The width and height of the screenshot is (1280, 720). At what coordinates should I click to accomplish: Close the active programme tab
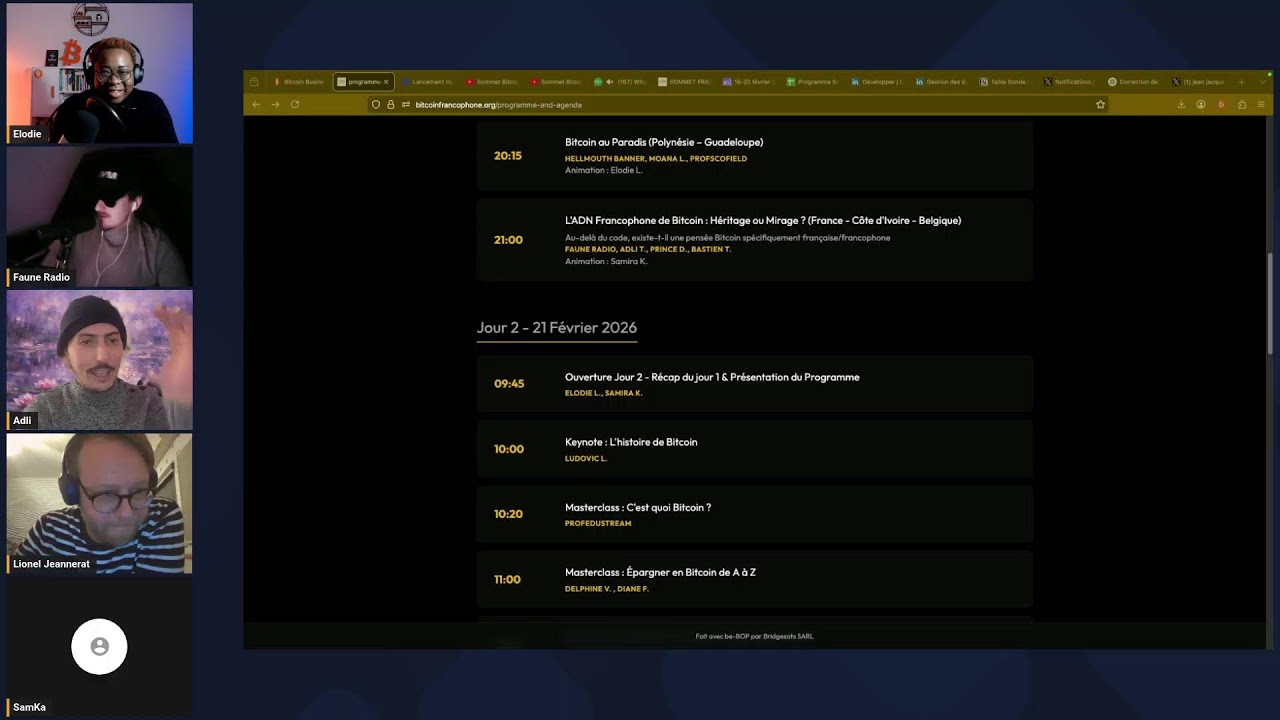[386, 82]
